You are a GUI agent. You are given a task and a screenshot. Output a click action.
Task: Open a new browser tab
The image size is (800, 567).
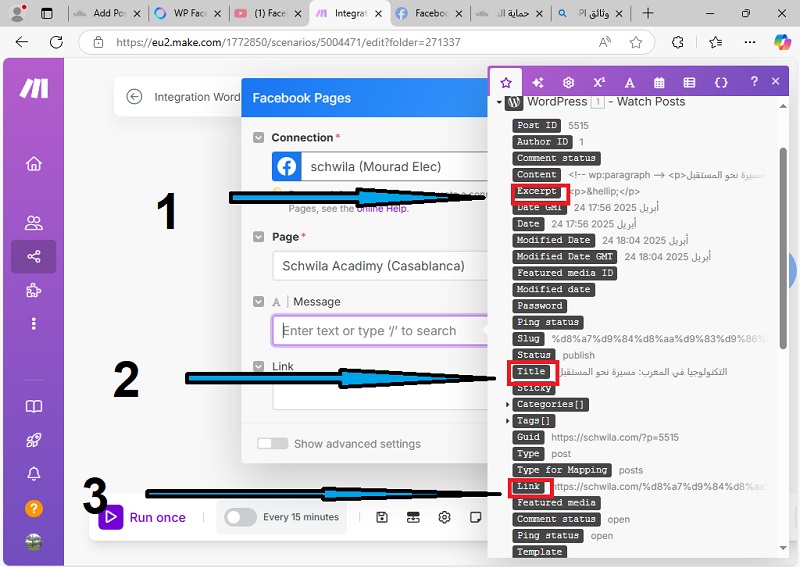tap(648, 13)
